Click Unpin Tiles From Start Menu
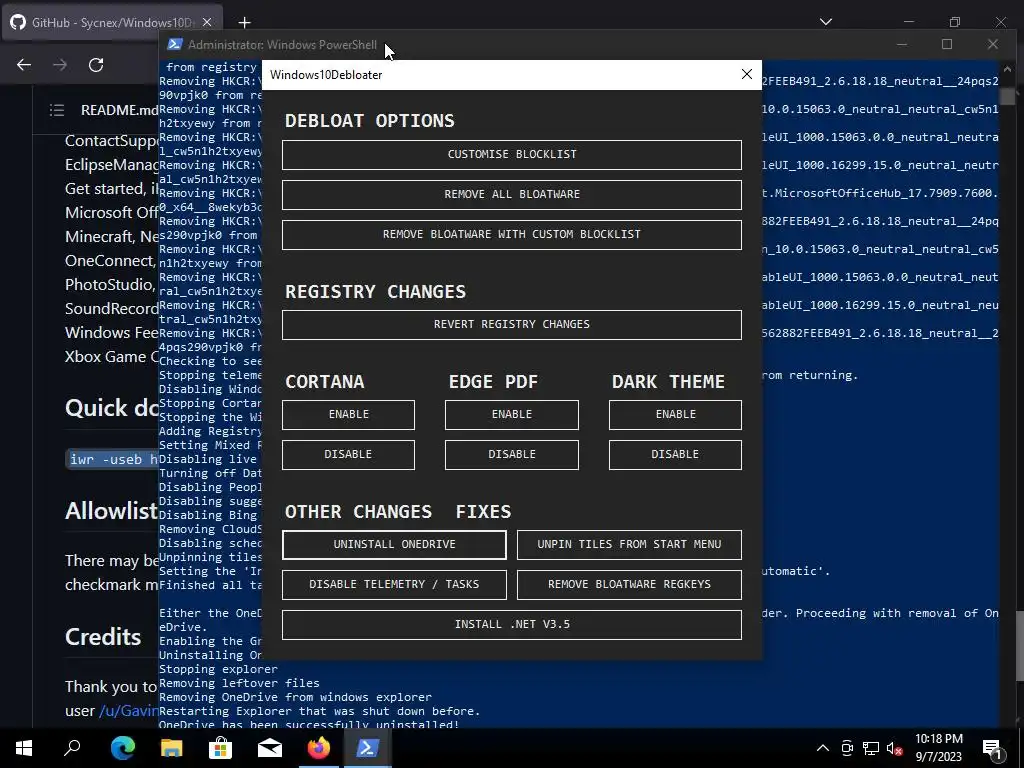This screenshot has width=1024, height=768. [629, 545]
